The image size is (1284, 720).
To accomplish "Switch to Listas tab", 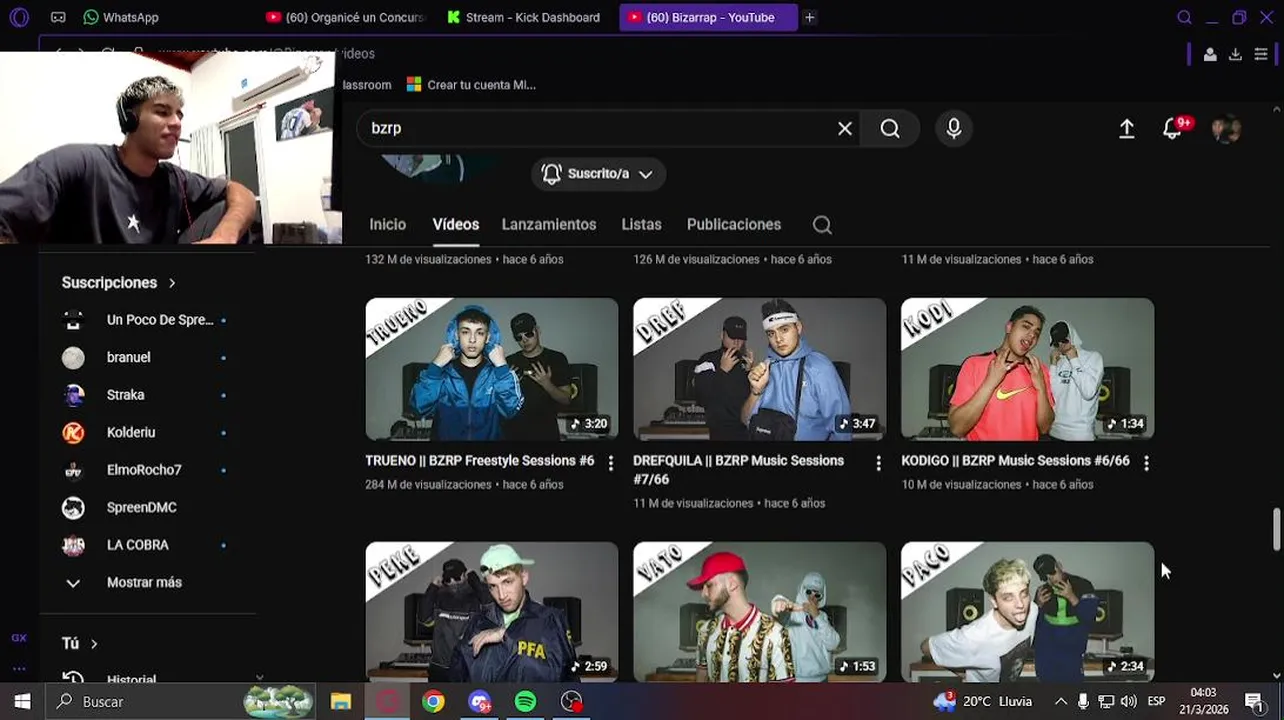I will (x=641, y=225).
